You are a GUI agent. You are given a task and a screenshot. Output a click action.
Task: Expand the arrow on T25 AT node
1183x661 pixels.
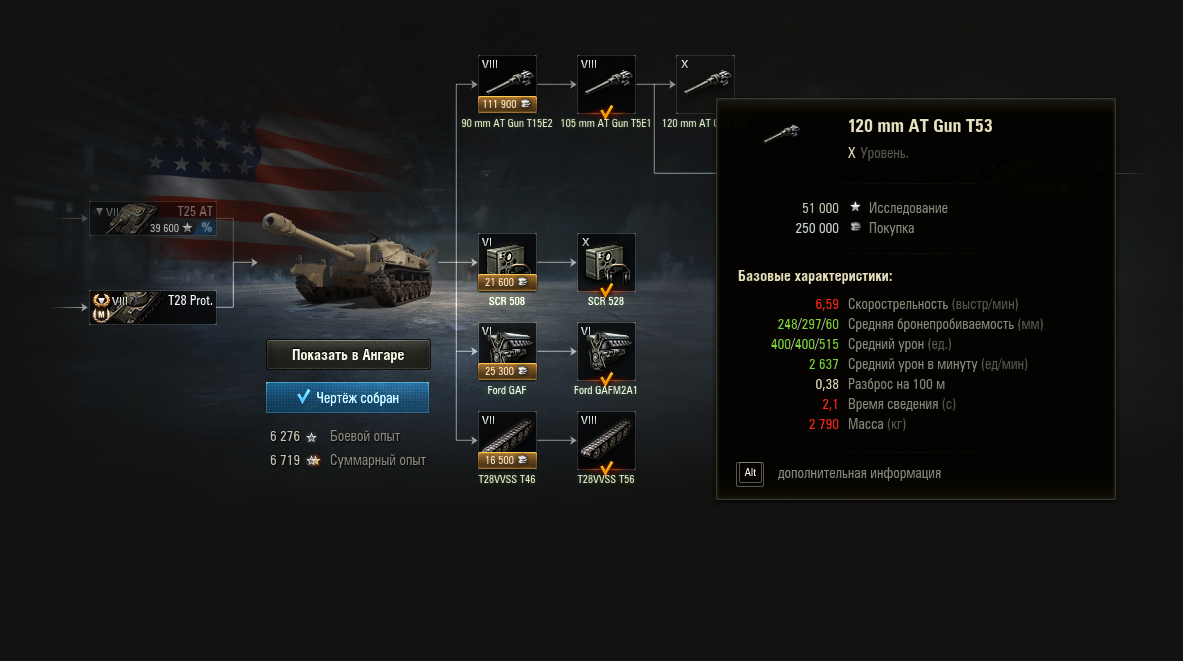tap(99, 211)
